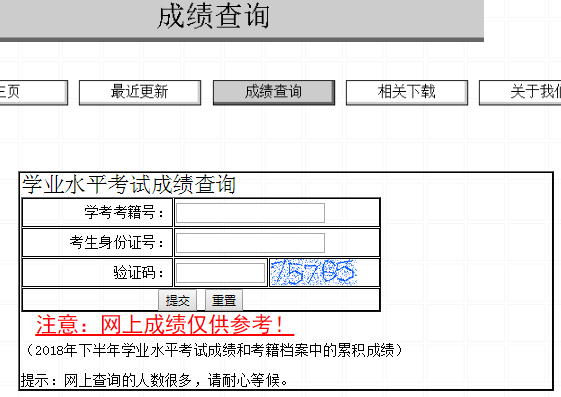Click the 提示 waiting hint text
Screen dimensions: 561x397
[155, 380]
